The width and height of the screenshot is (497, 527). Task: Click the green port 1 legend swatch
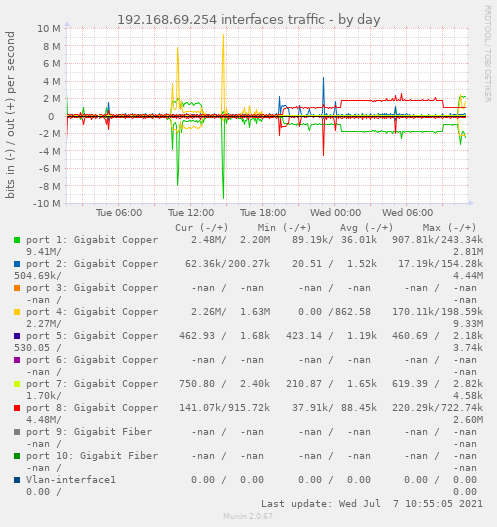click(x=17, y=240)
